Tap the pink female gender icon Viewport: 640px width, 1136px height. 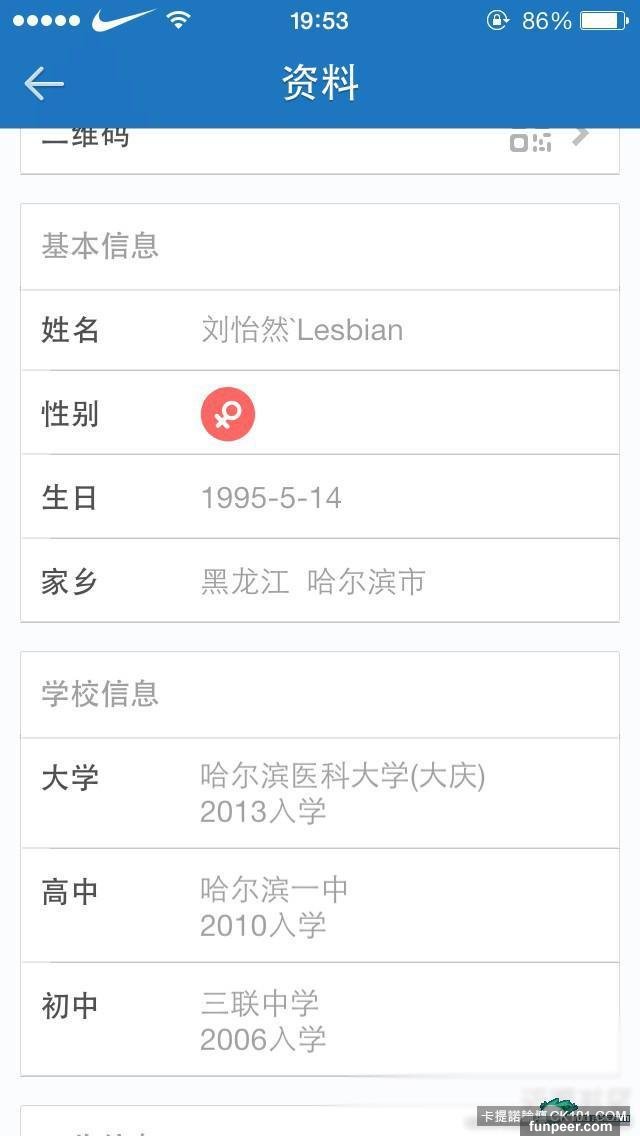pos(228,413)
